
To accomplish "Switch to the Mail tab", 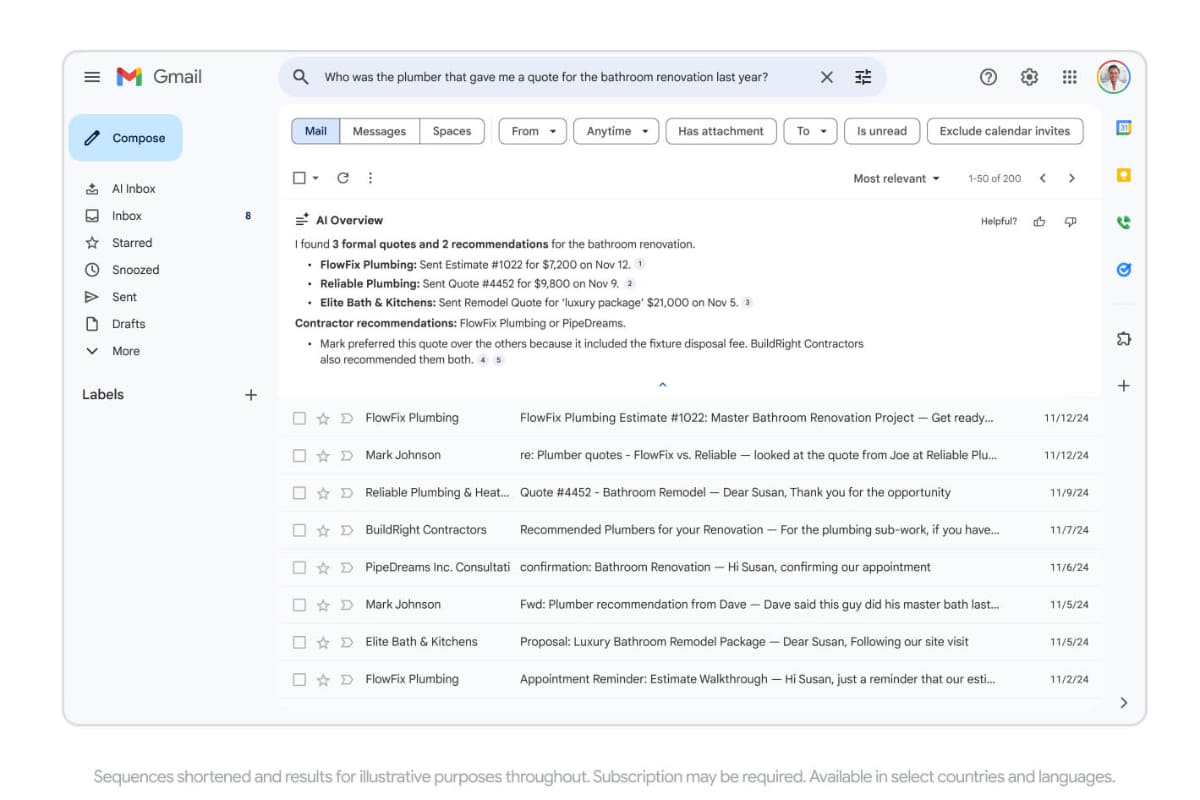I will (x=316, y=131).
